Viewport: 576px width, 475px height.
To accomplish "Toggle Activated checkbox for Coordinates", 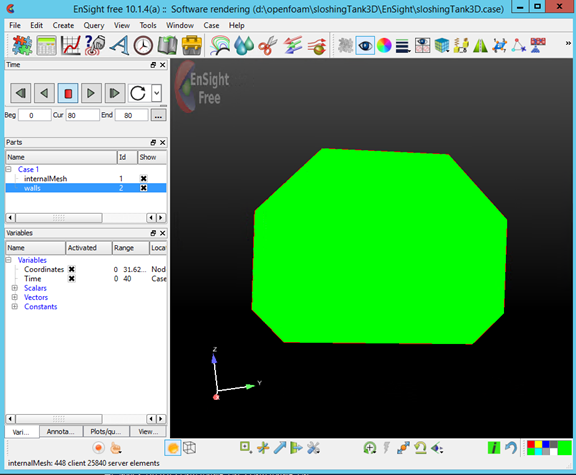I will click(72, 269).
